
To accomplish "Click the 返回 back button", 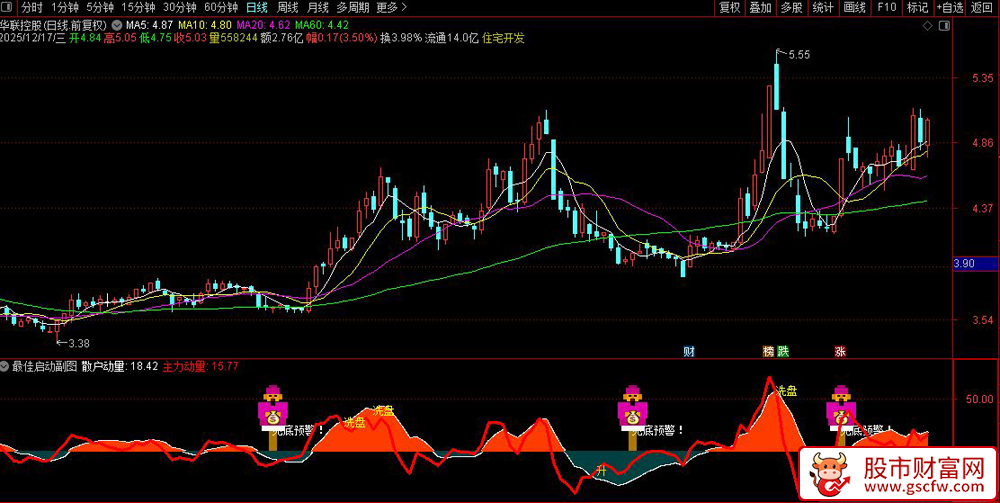I will [983, 8].
